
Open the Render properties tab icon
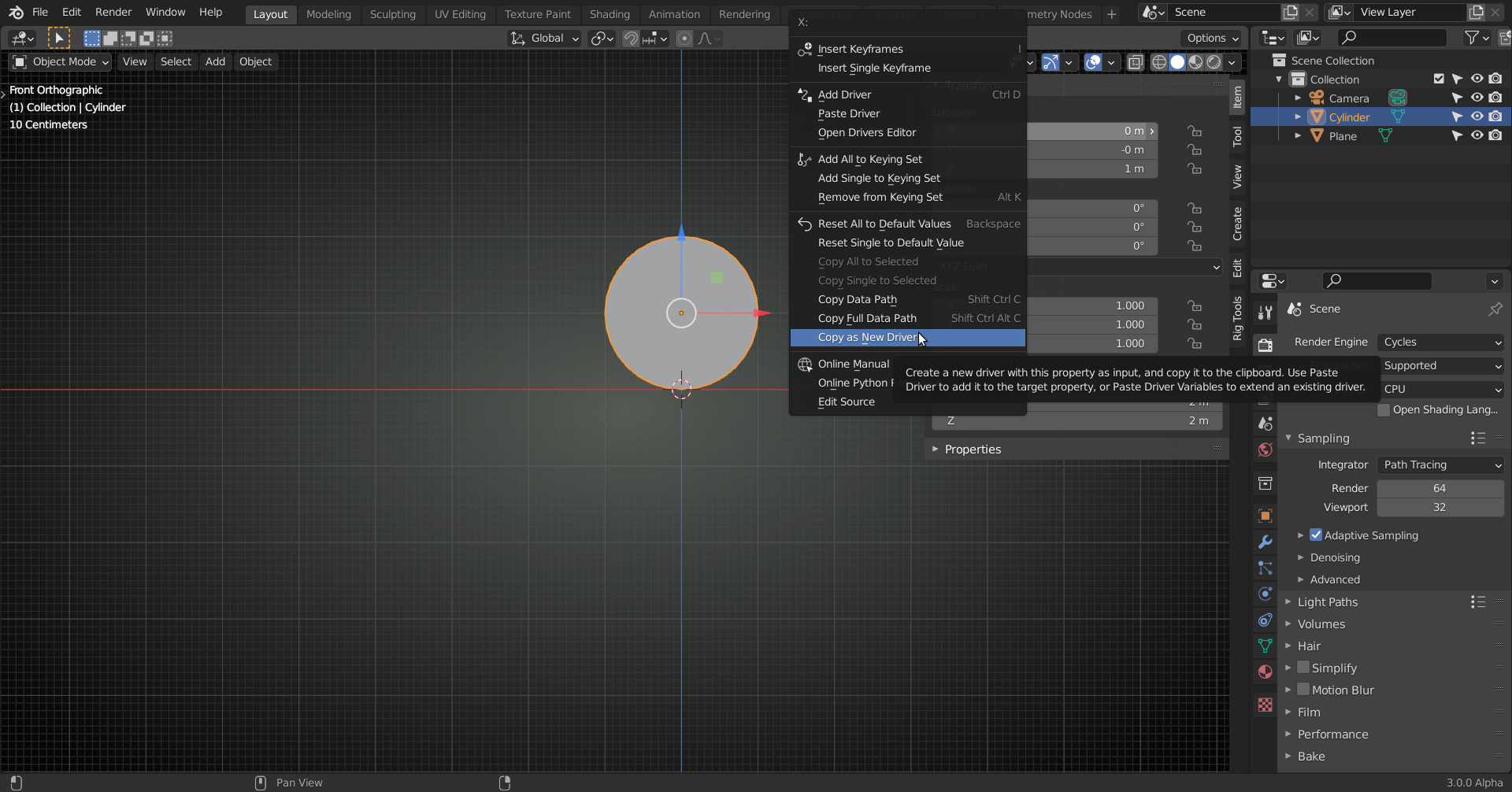point(1265,345)
